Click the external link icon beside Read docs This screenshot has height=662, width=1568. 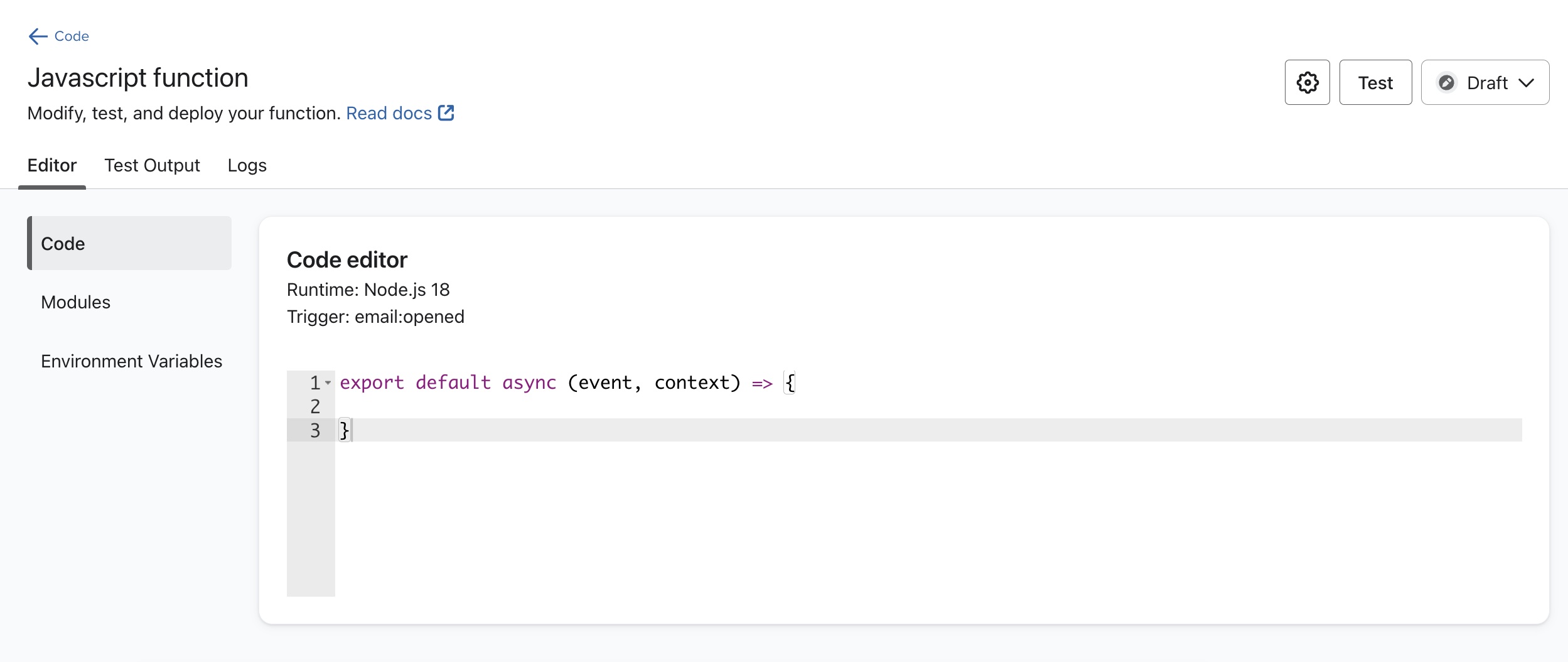446,112
